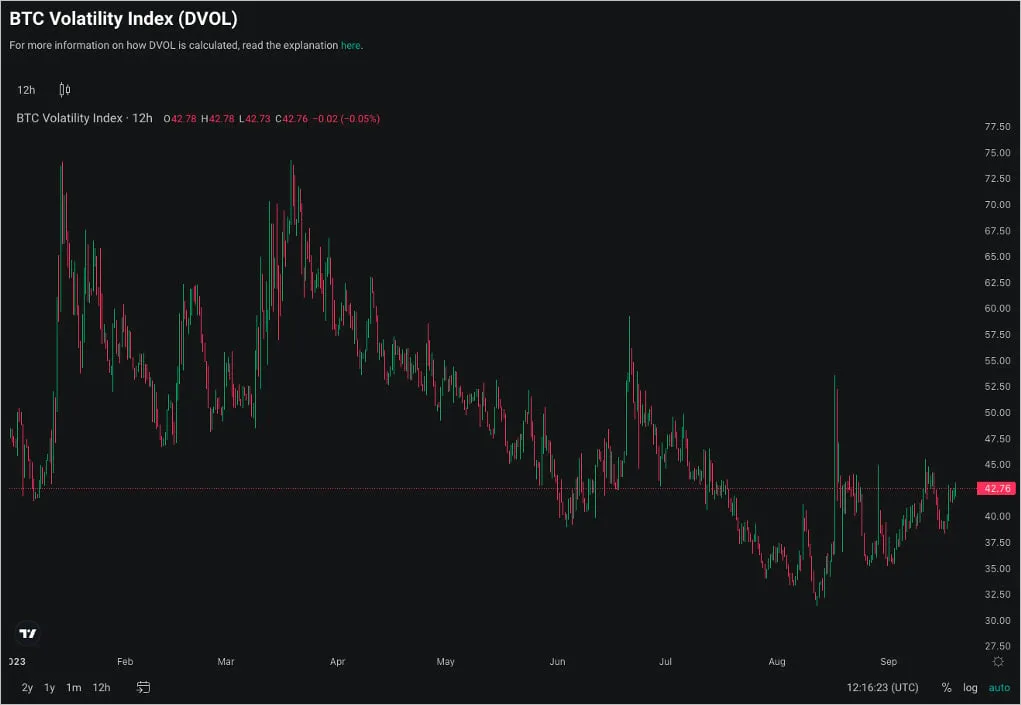Open chart settings gear icon

998,662
